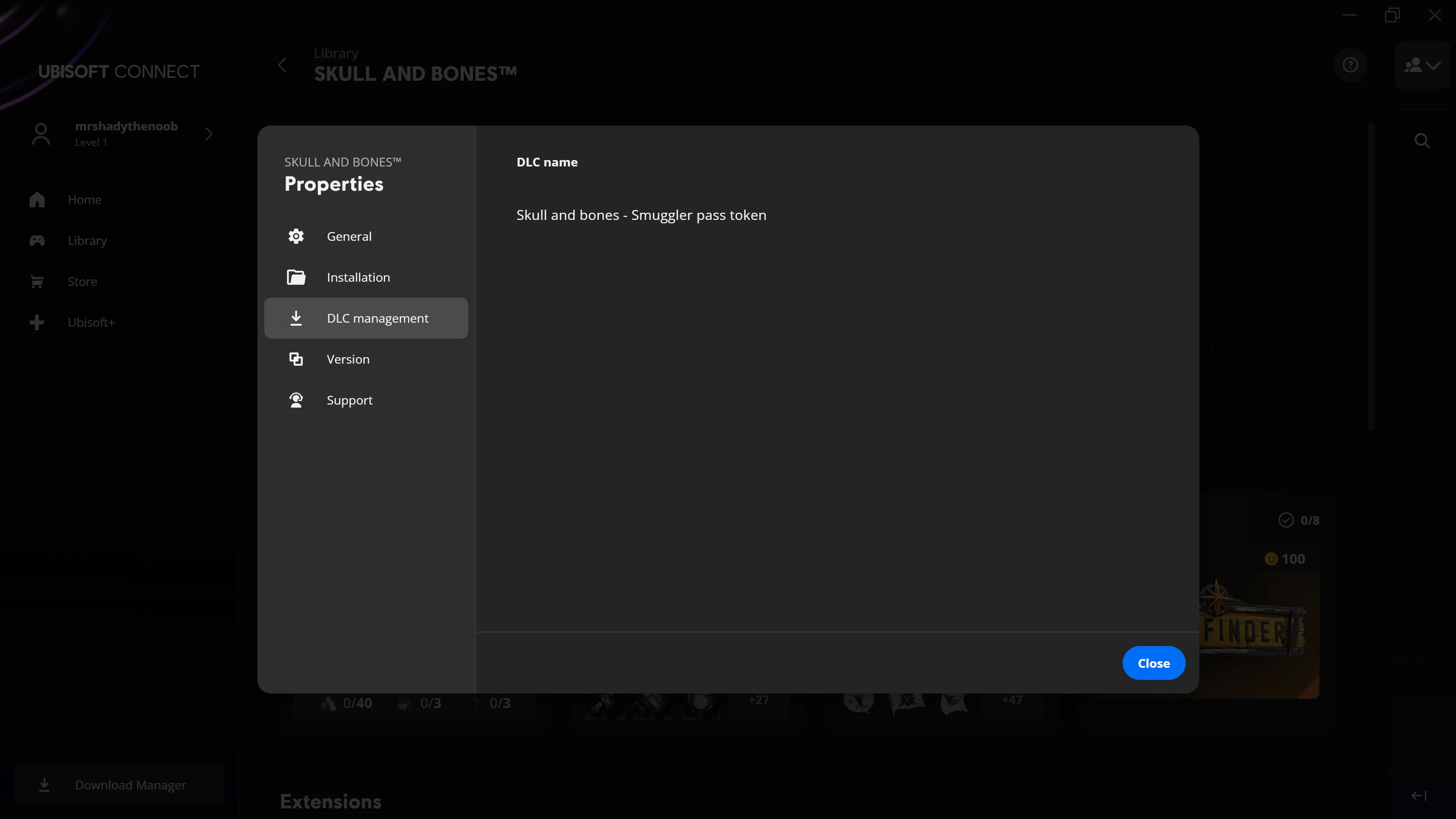Click the DLC management download icon
The image size is (1456, 819).
296,318
